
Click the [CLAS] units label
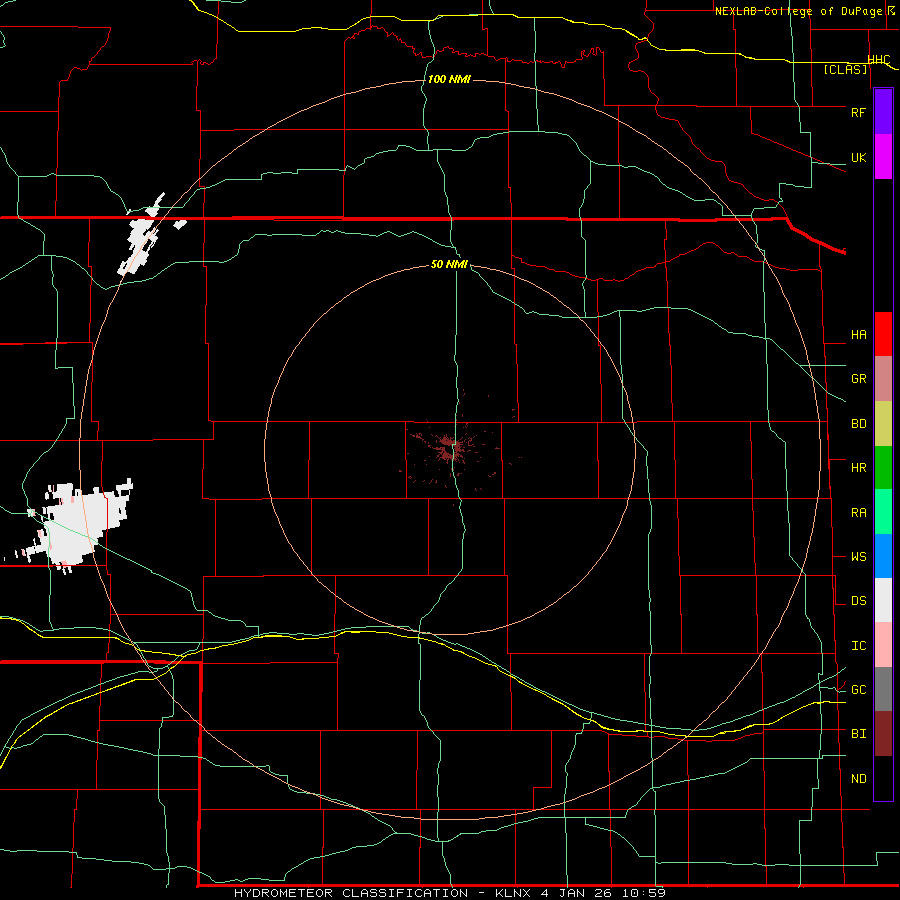point(845,70)
